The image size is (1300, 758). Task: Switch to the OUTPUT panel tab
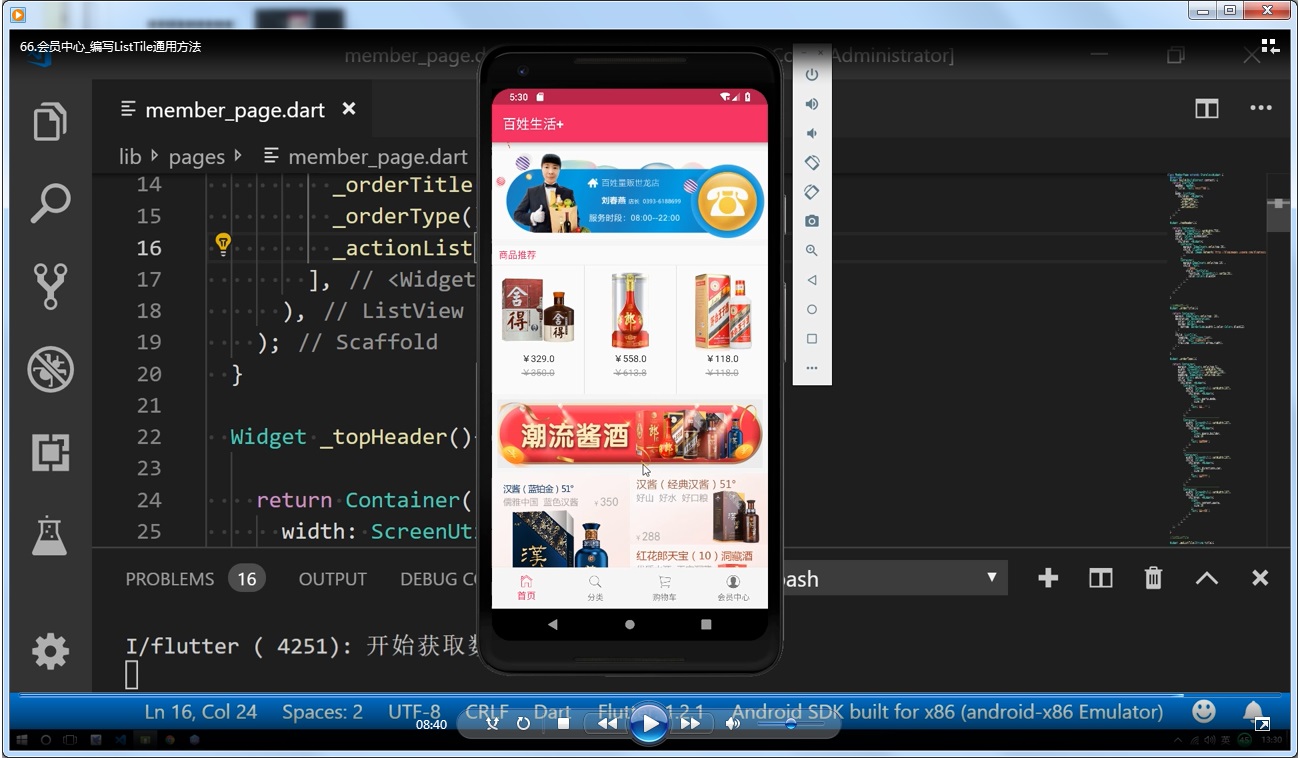(332, 579)
